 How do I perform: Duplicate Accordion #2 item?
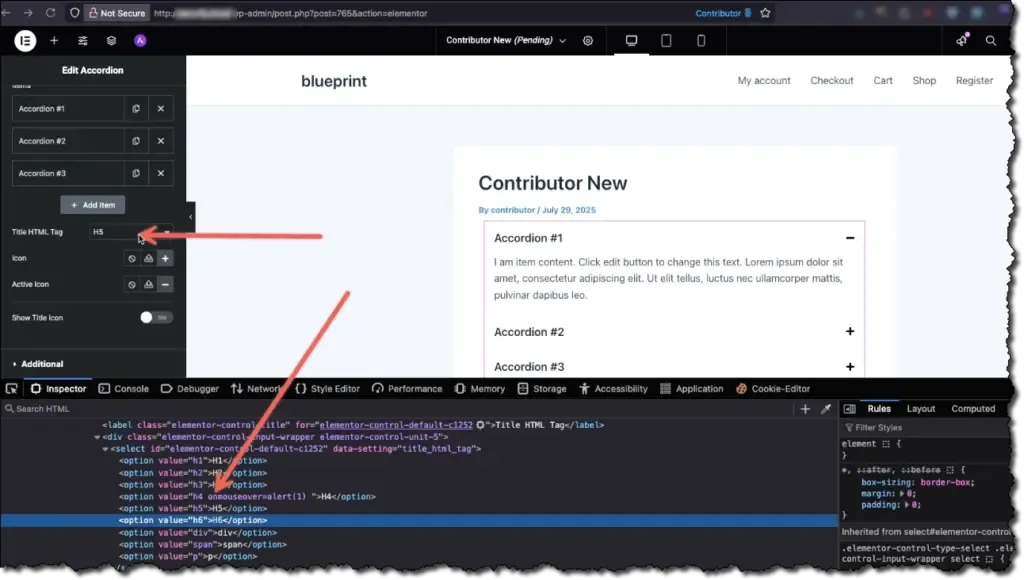[136, 141]
